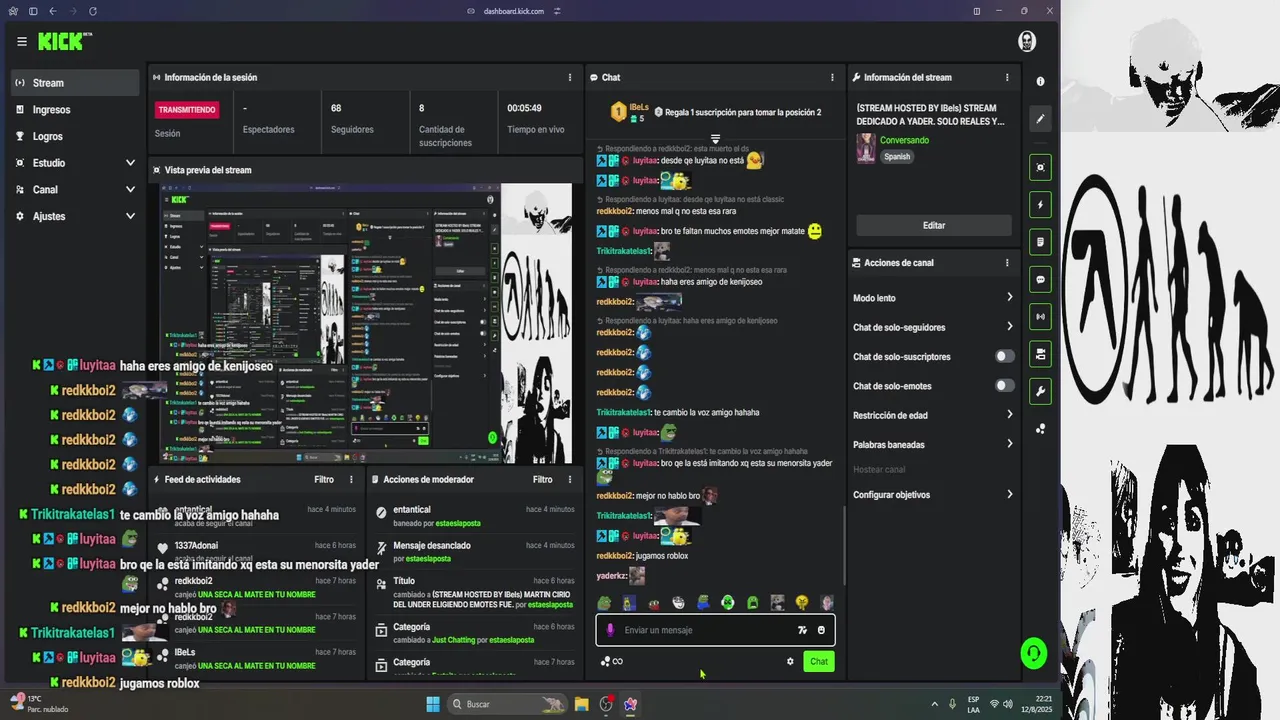Click the purple microphone icon in message box
This screenshot has width=1280, height=720.
[x=610, y=630]
